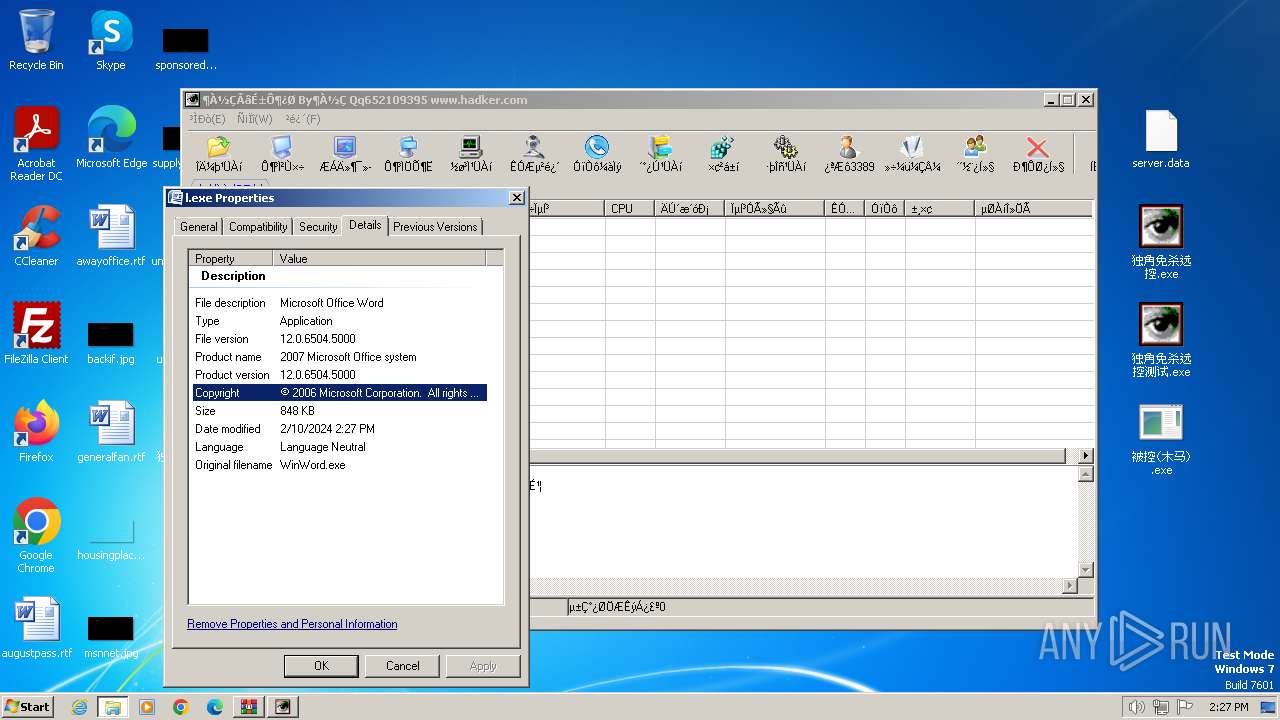Select the Google Chrome desktop icon
The image size is (1280, 720).
pos(36,535)
